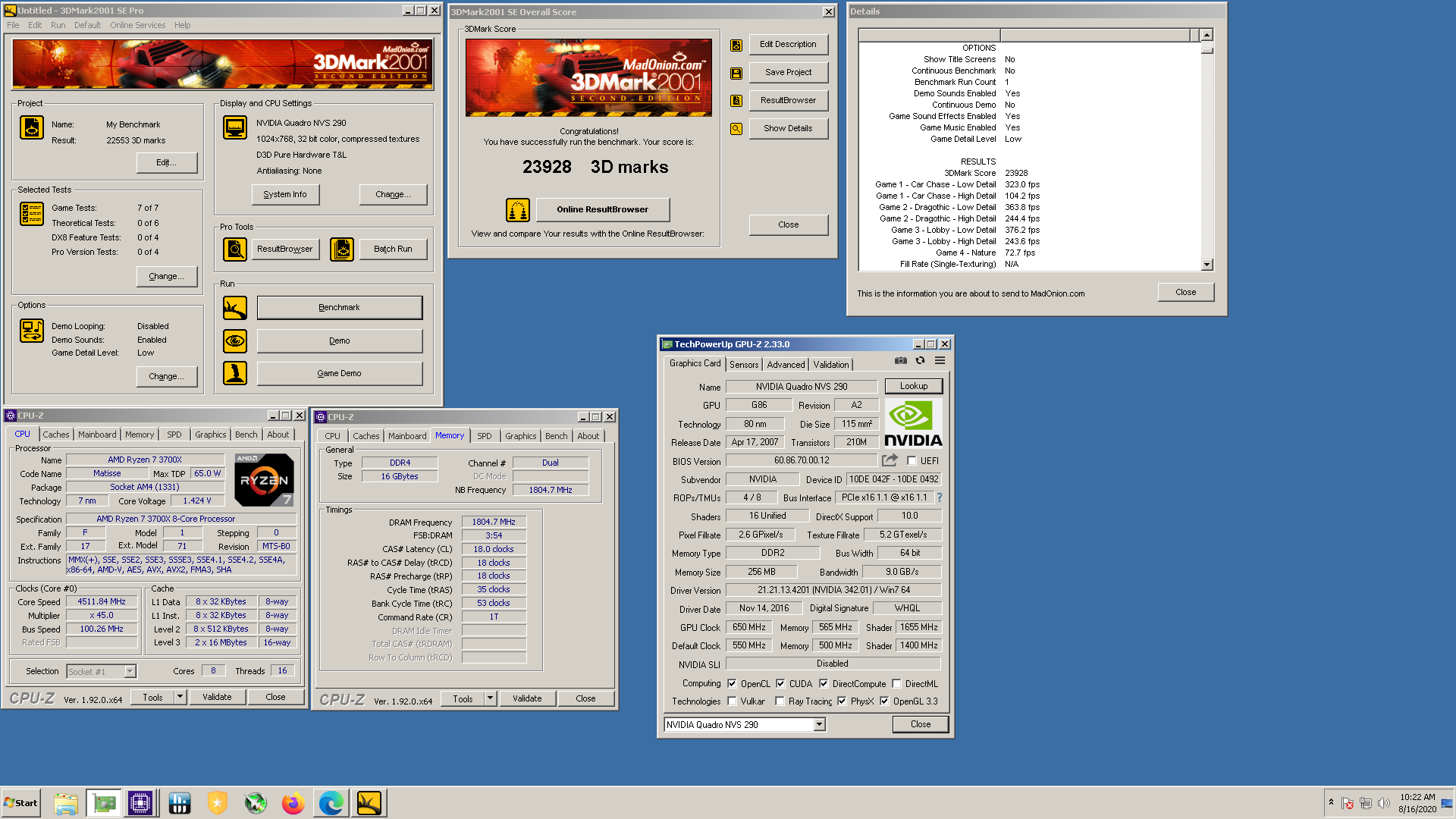Viewport: 1456px width, 819px height.
Task: Click the CPU-Z taskbar icon
Action: click(140, 803)
